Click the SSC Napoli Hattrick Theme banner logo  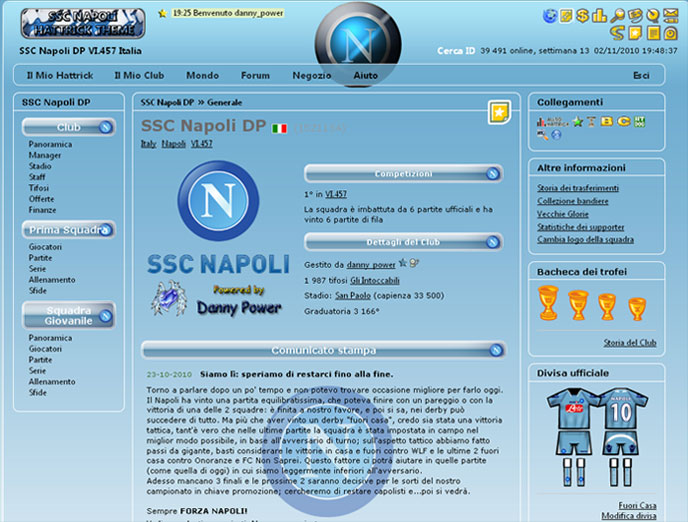(x=83, y=24)
